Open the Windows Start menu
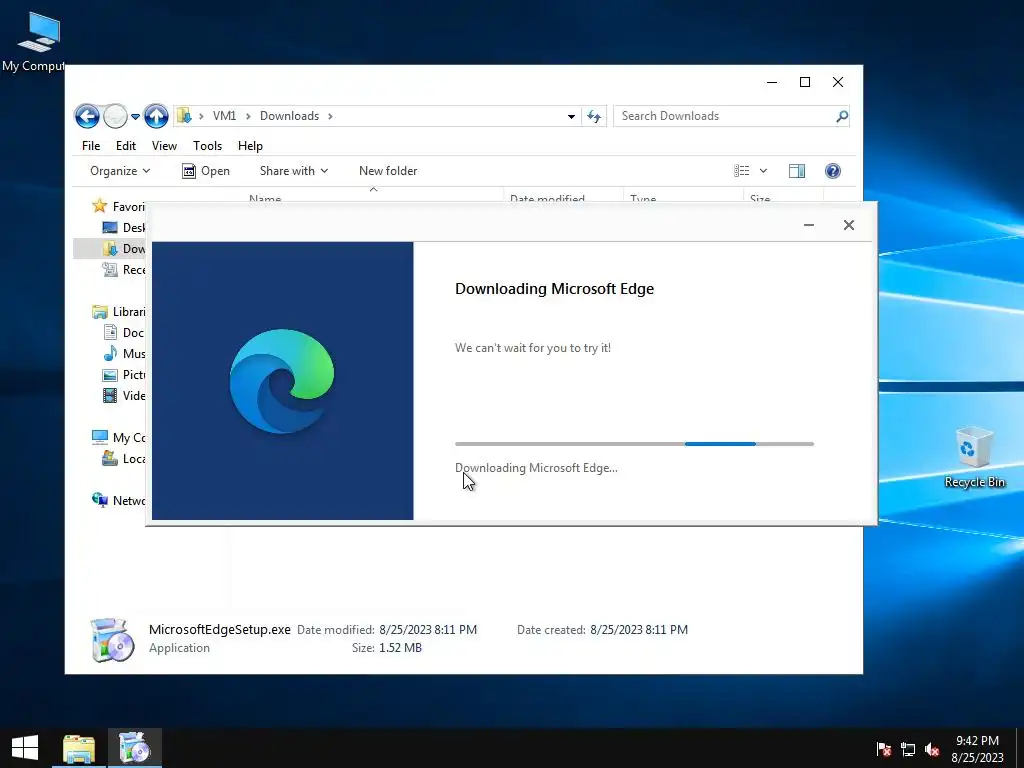The image size is (1024, 768). (25, 748)
